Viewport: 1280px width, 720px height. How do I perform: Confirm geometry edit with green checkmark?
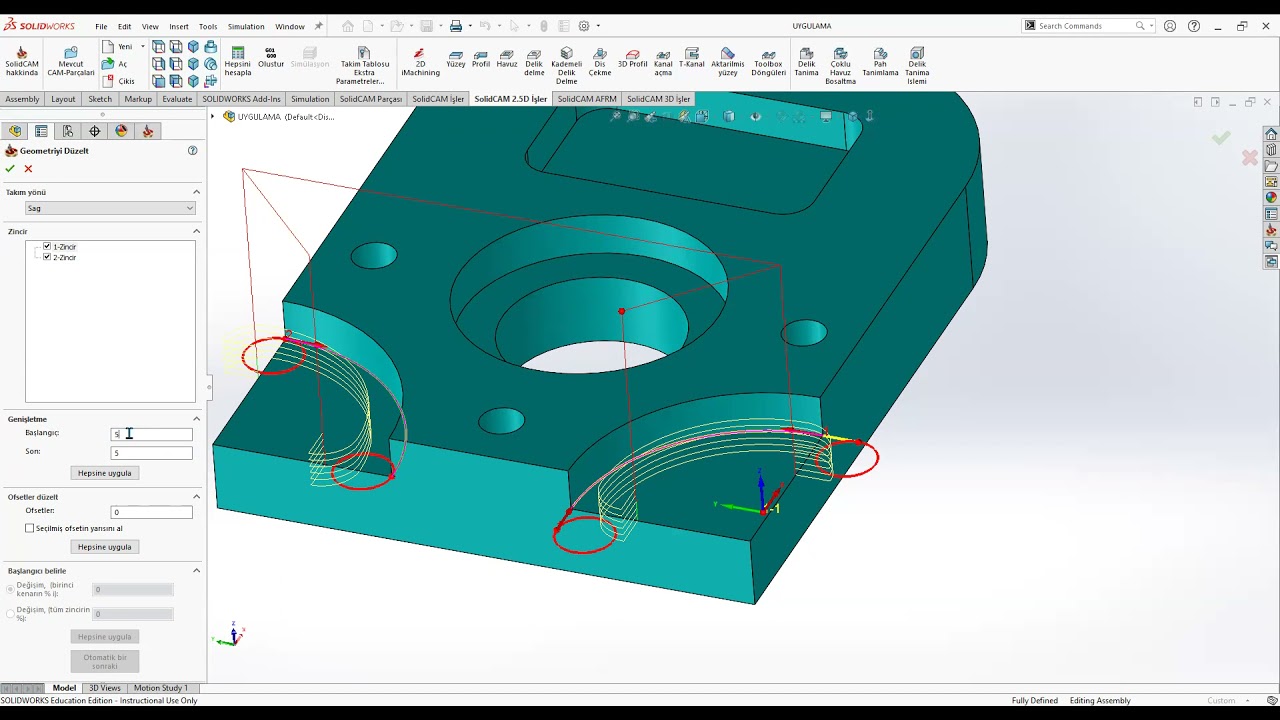[x=10, y=169]
